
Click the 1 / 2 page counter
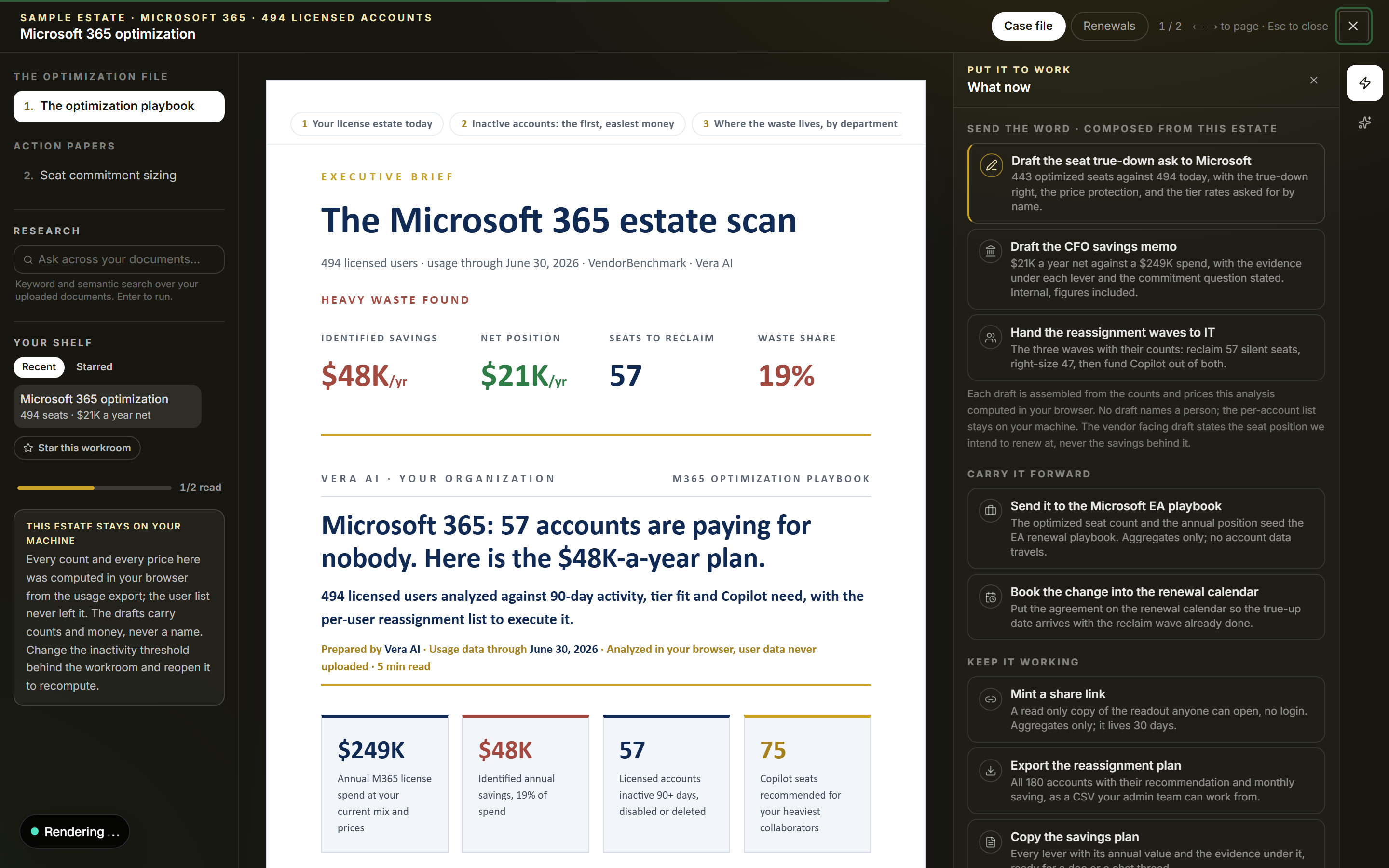[1170, 27]
